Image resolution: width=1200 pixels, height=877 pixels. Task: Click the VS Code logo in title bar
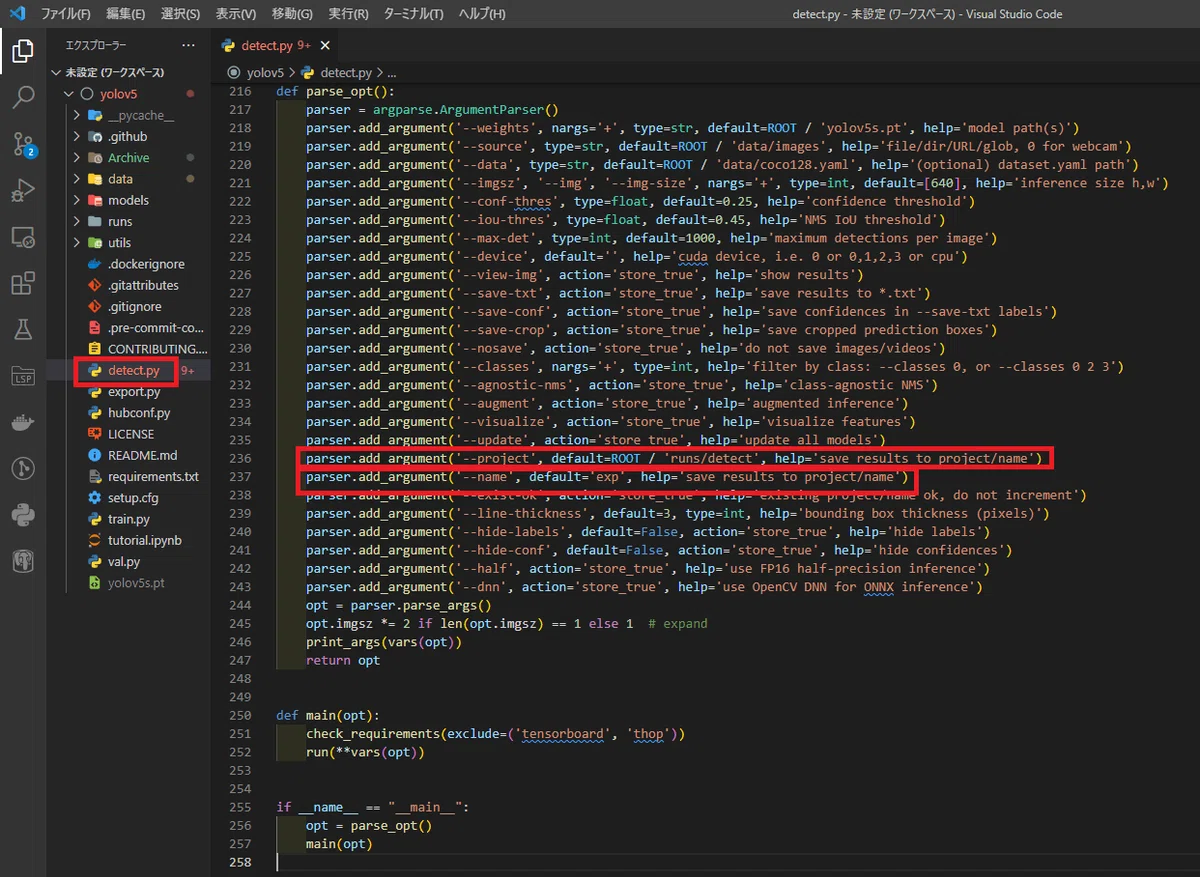click(17, 14)
